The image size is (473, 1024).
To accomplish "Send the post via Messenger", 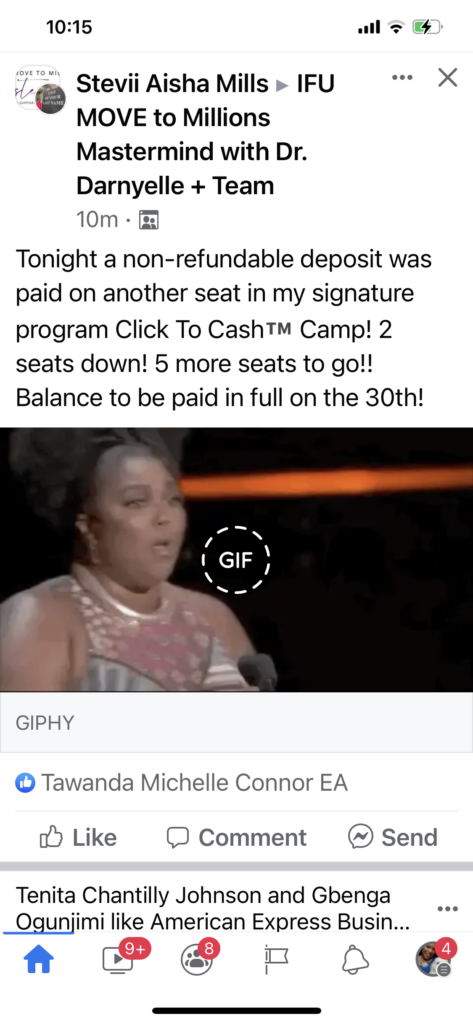I will [393, 837].
